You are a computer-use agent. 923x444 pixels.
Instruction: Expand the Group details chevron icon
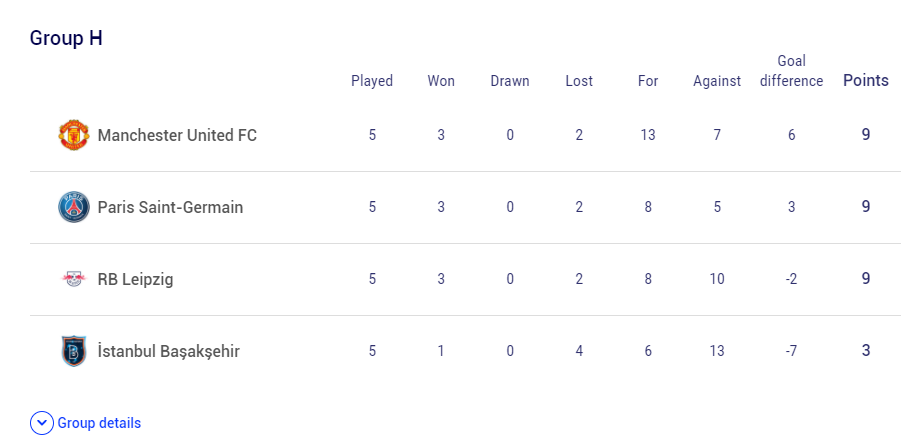tap(42, 423)
